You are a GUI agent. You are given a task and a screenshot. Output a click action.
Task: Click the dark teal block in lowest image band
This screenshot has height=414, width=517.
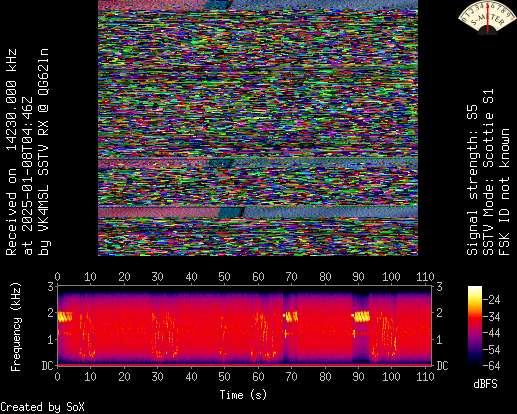(x=232, y=212)
